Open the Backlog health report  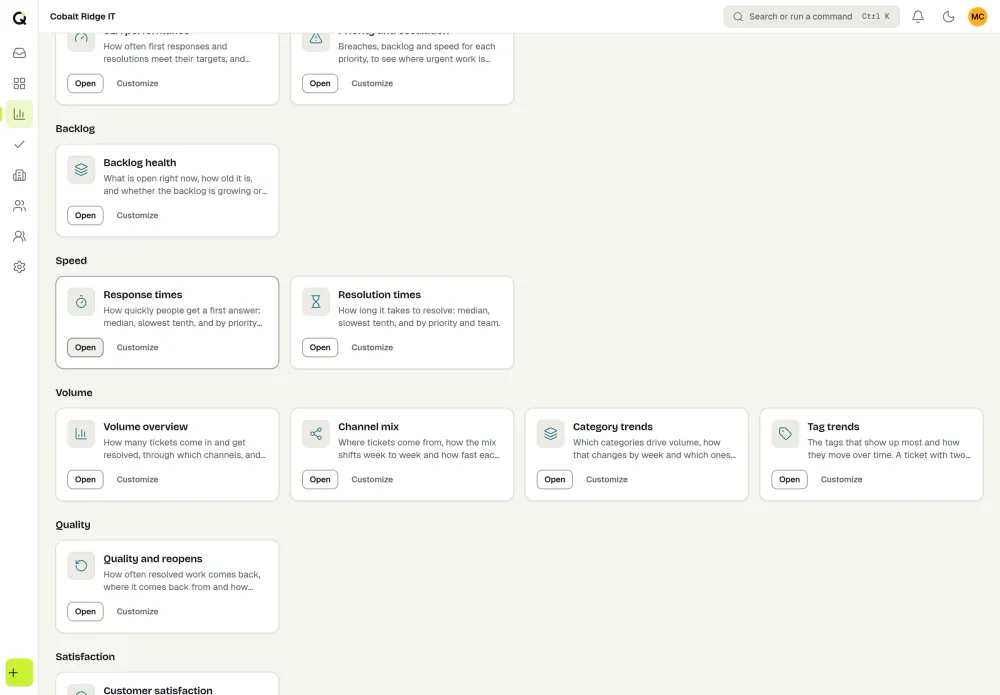tap(85, 216)
